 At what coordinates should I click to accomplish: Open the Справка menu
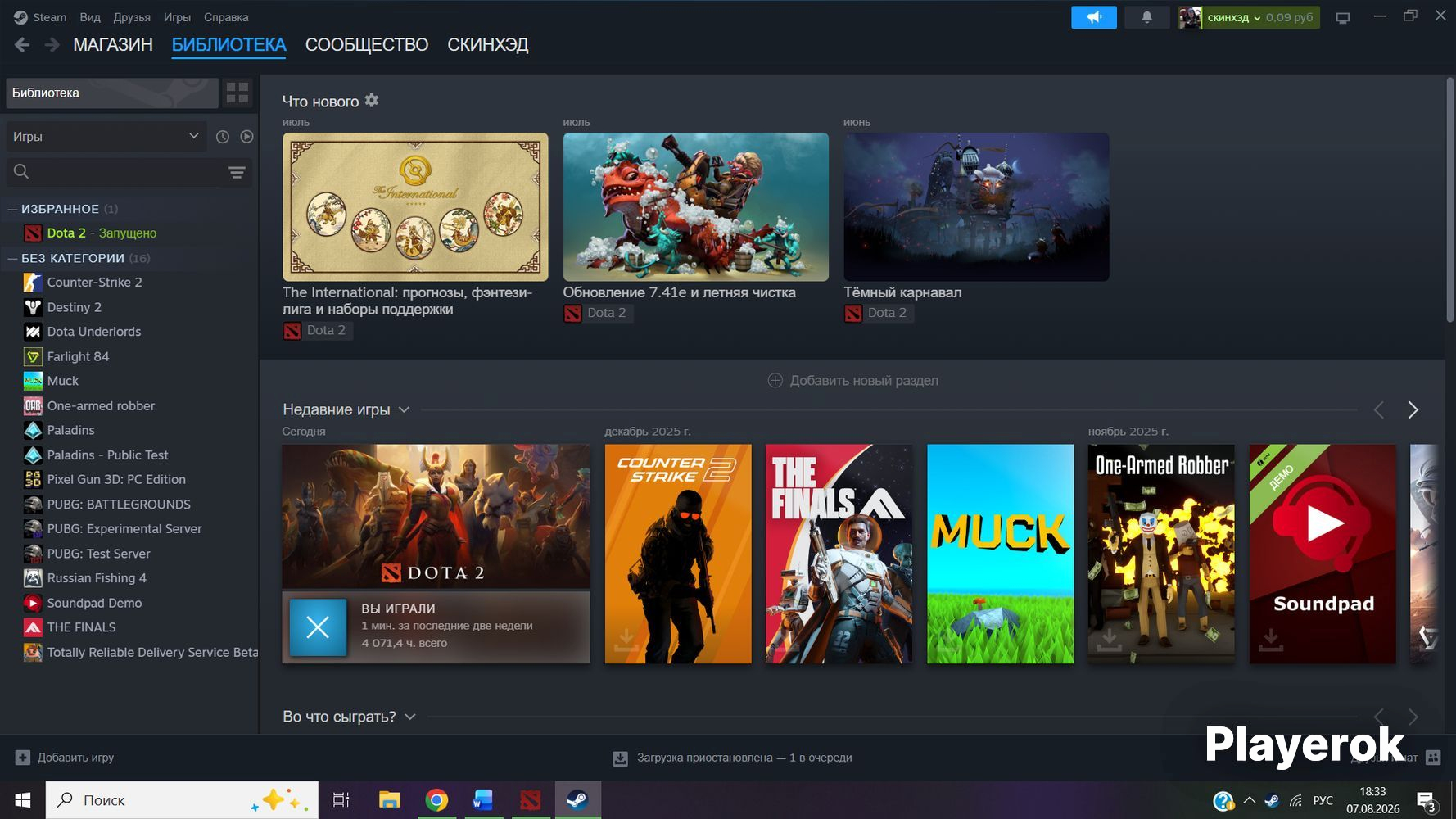pos(226,17)
